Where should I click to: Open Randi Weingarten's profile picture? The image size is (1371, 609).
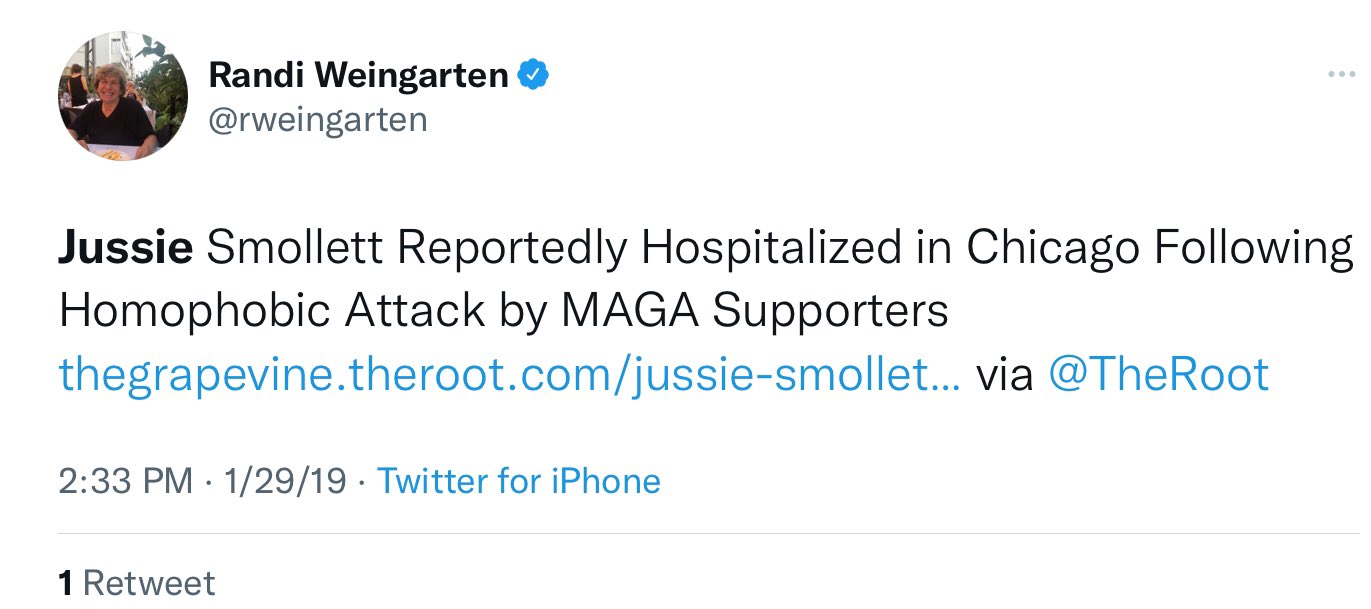(x=123, y=96)
